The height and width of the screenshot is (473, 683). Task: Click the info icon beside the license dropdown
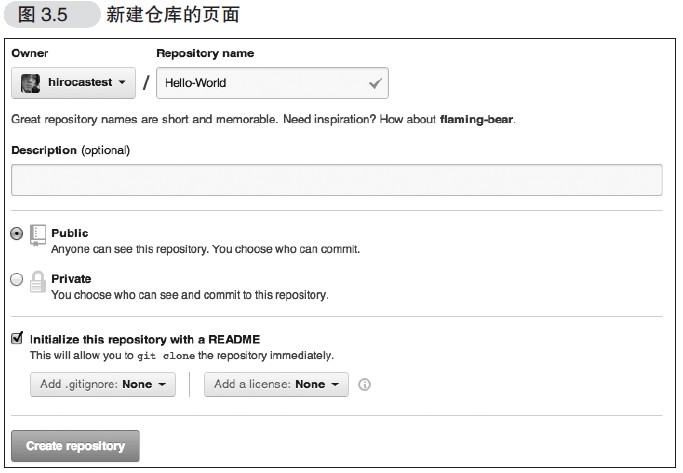click(x=364, y=385)
